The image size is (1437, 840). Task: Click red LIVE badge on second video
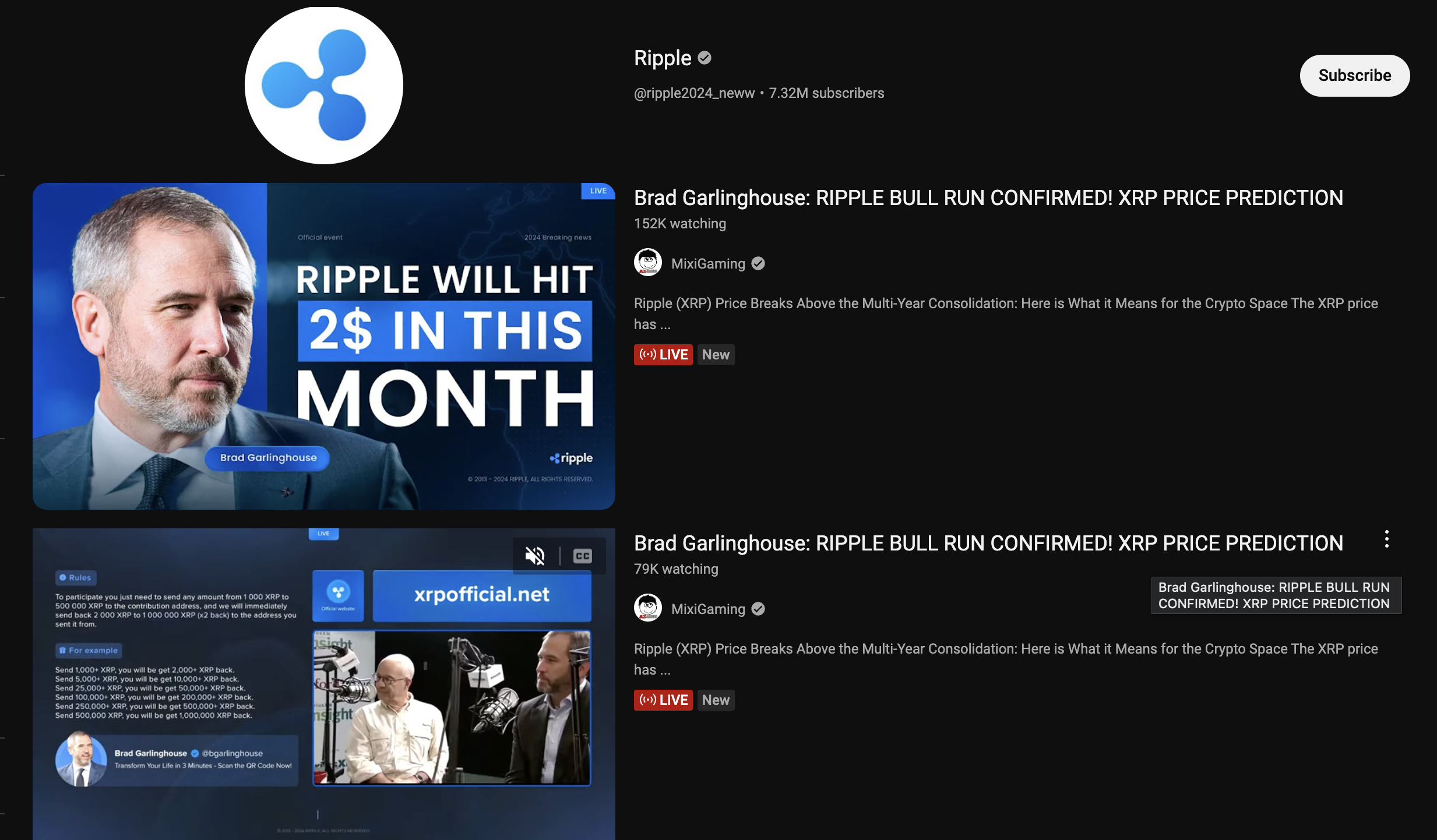click(663, 700)
